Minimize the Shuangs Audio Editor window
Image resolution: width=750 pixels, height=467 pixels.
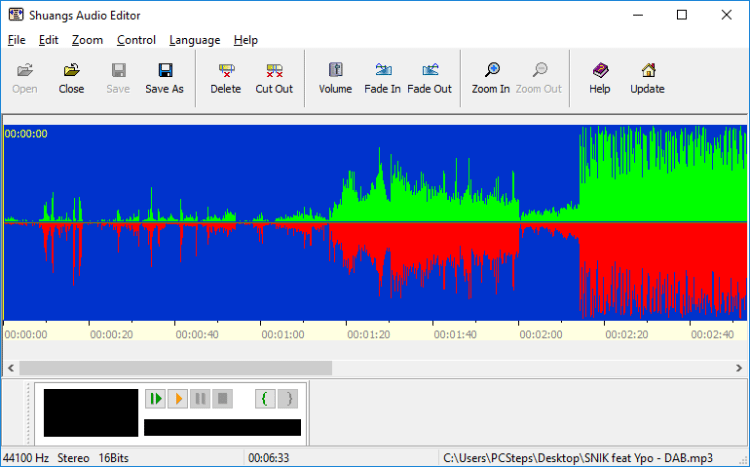[638, 15]
